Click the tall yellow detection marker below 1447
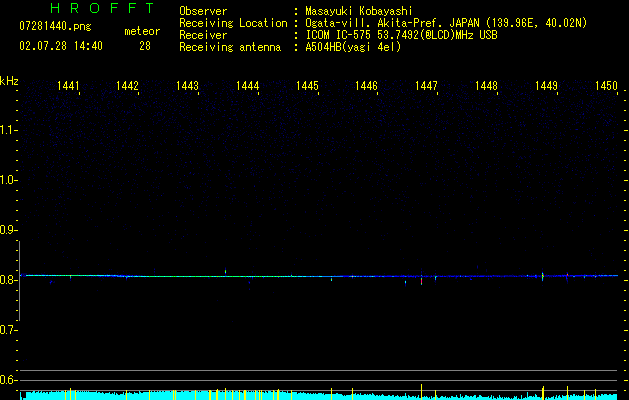629x400 pixels. click(422, 392)
